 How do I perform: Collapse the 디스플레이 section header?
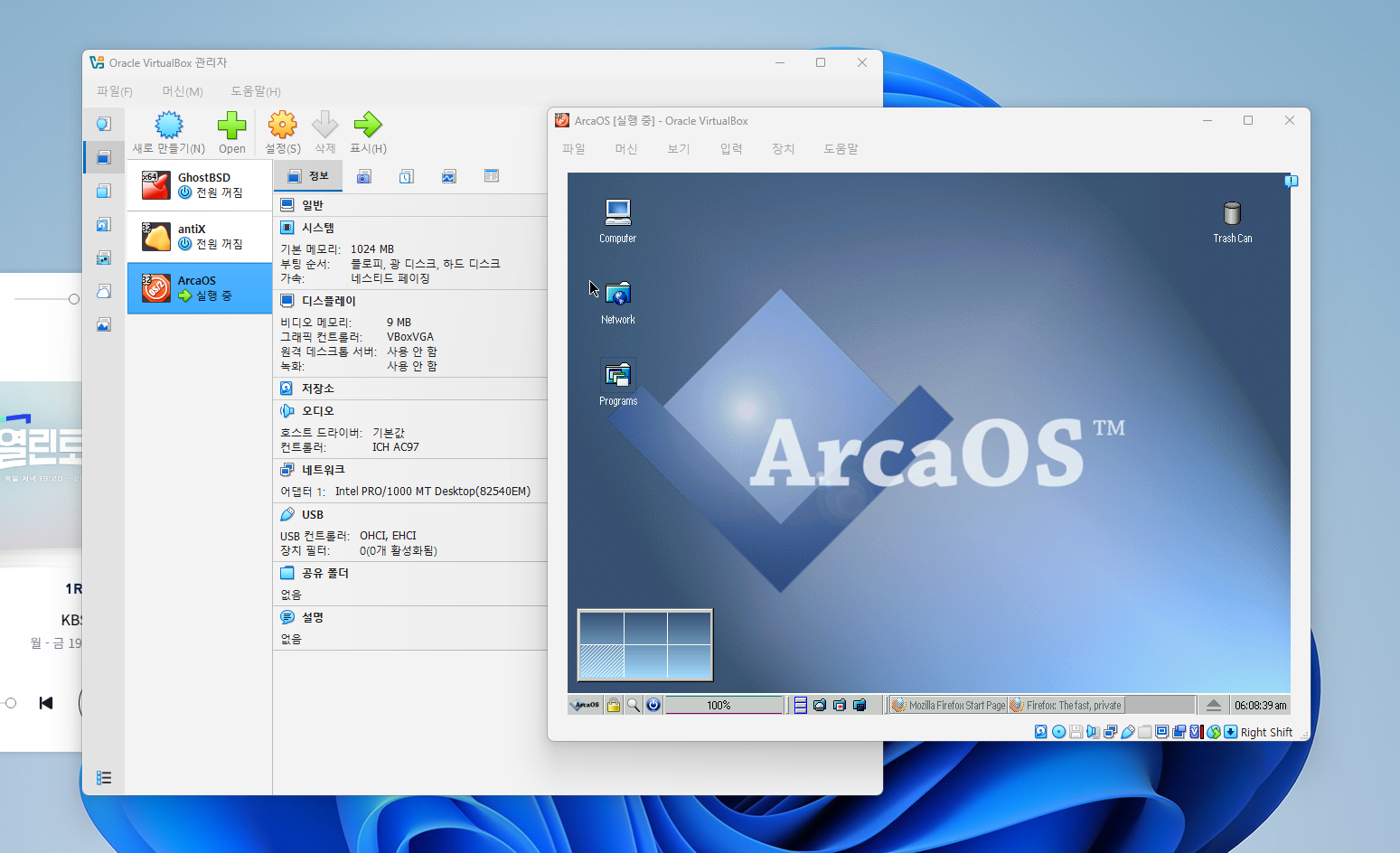pos(410,301)
